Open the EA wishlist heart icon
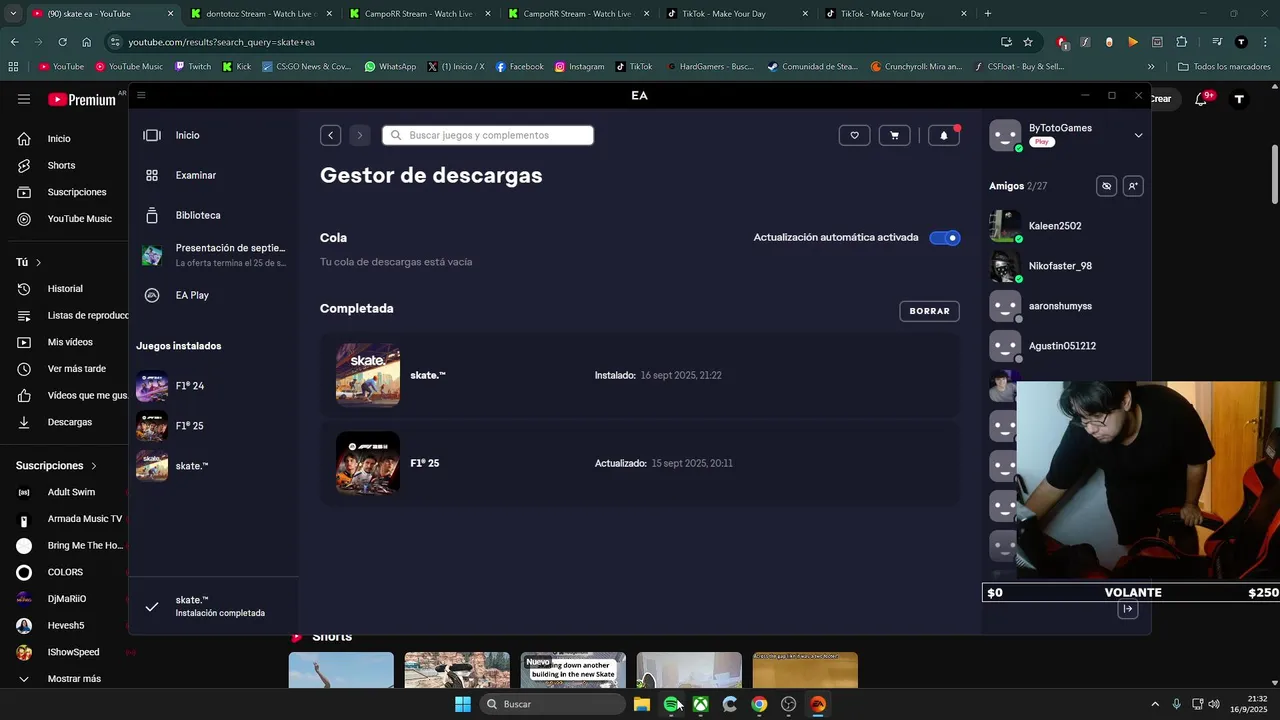Viewport: 1280px width, 720px height. 854,136
